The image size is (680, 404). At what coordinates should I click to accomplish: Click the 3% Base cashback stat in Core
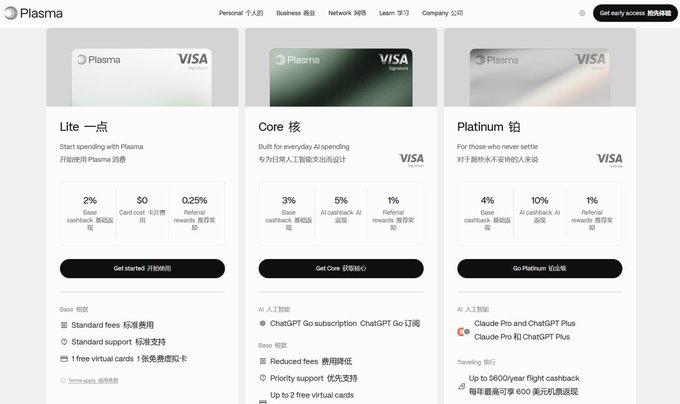[x=288, y=213]
